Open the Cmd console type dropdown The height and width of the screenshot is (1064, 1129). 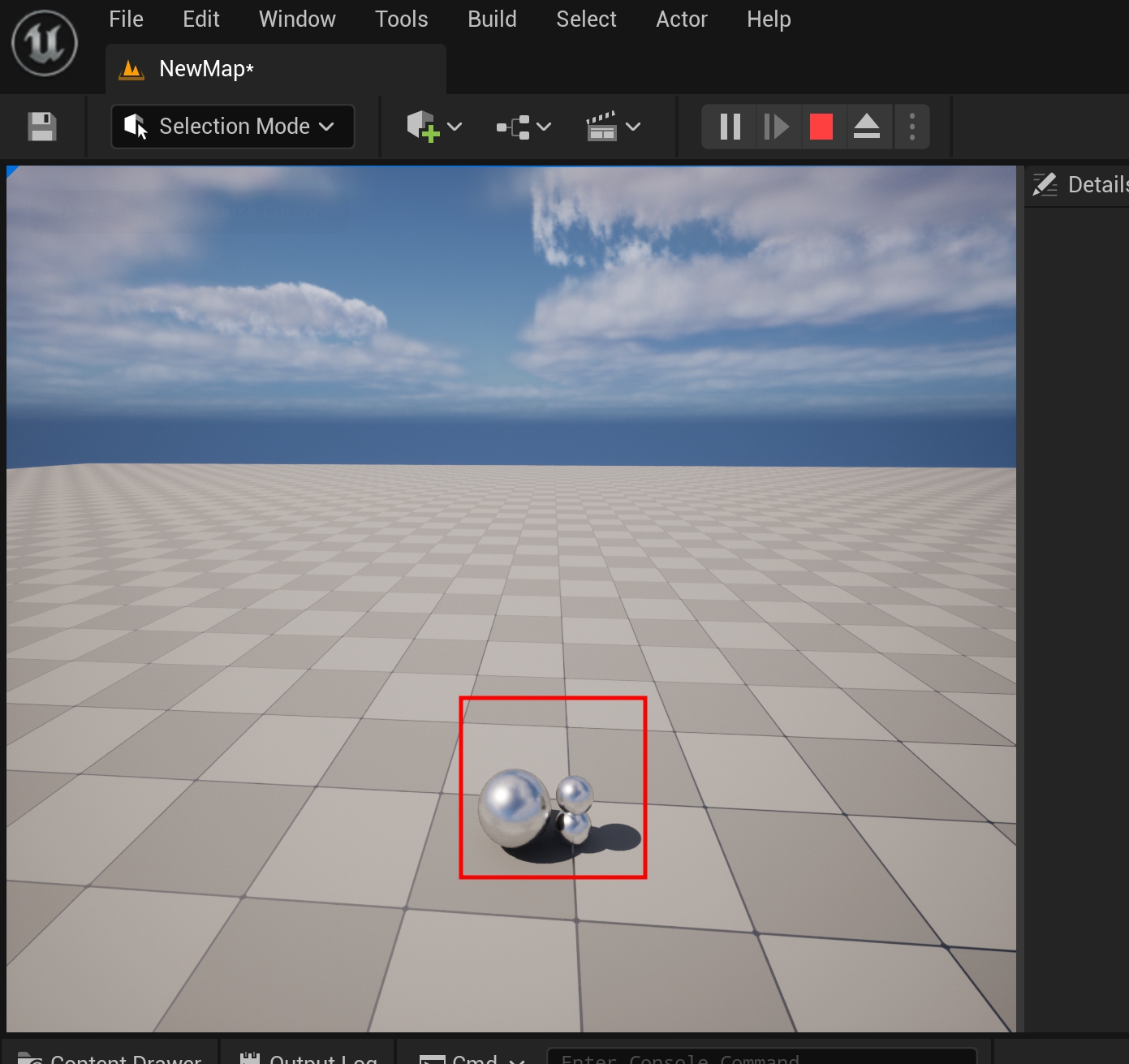(x=472, y=1057)
